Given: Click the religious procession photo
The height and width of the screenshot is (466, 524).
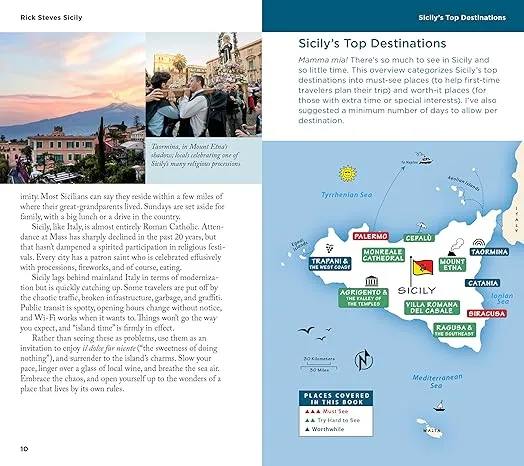Looking at the screenshot, I should [204, 85].
